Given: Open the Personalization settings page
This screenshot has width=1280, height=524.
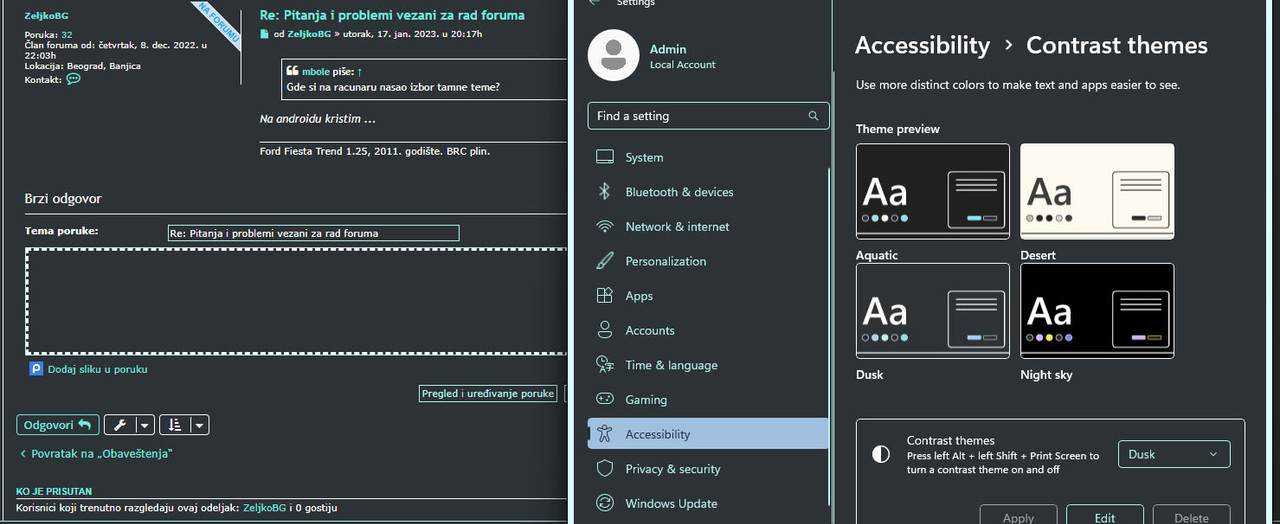Looking at the screenshot, I should coord(708,261).
